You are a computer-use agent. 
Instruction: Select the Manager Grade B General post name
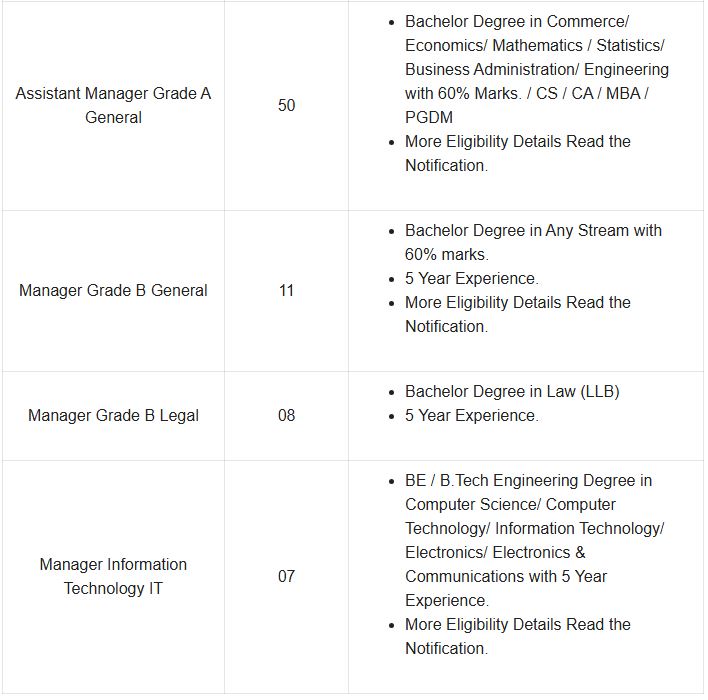pos(113,290)
